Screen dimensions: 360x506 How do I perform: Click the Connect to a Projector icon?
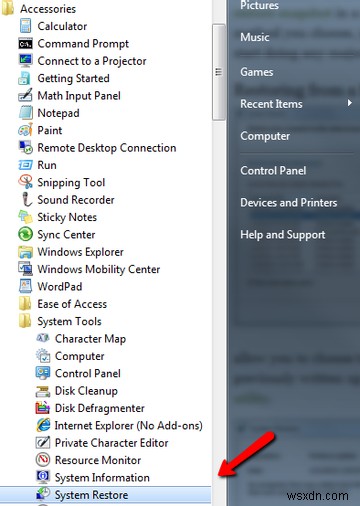(x=25, y=61)
